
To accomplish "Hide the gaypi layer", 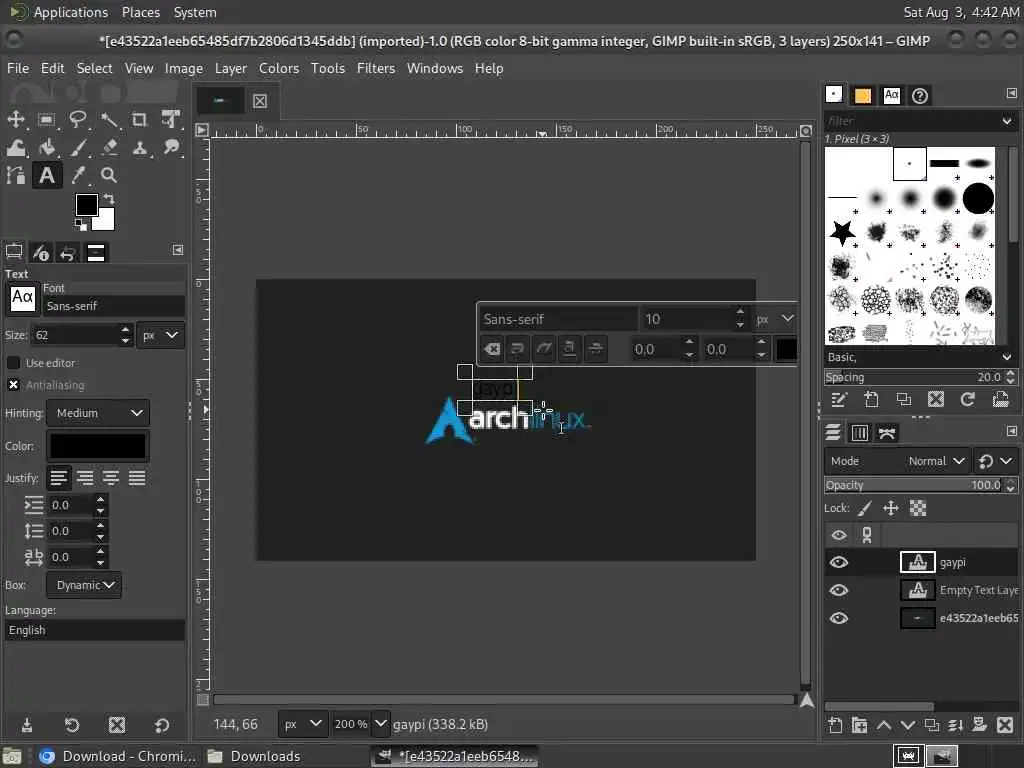I will tap(839, 562).
